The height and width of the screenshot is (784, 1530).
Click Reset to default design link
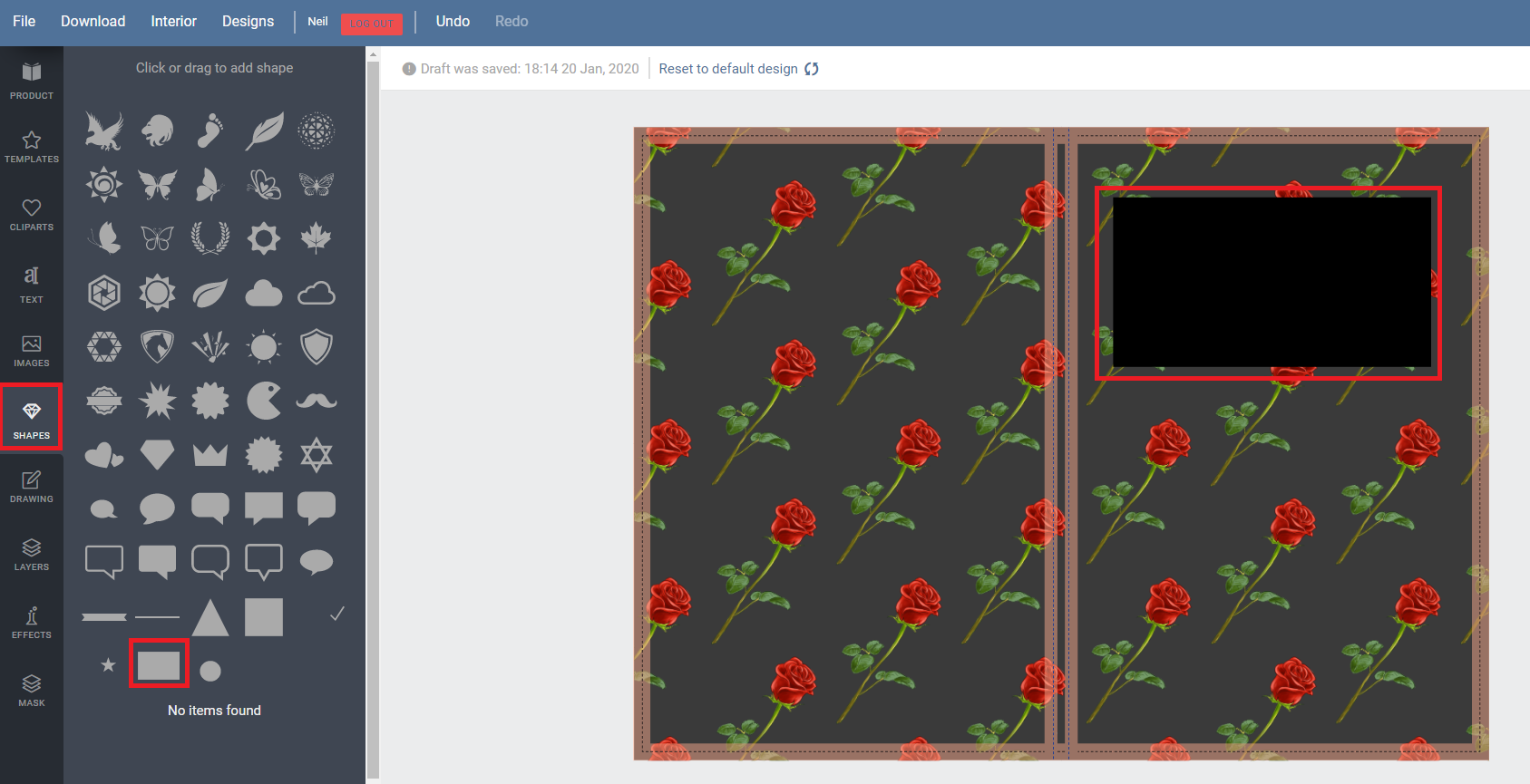[728, 69]
